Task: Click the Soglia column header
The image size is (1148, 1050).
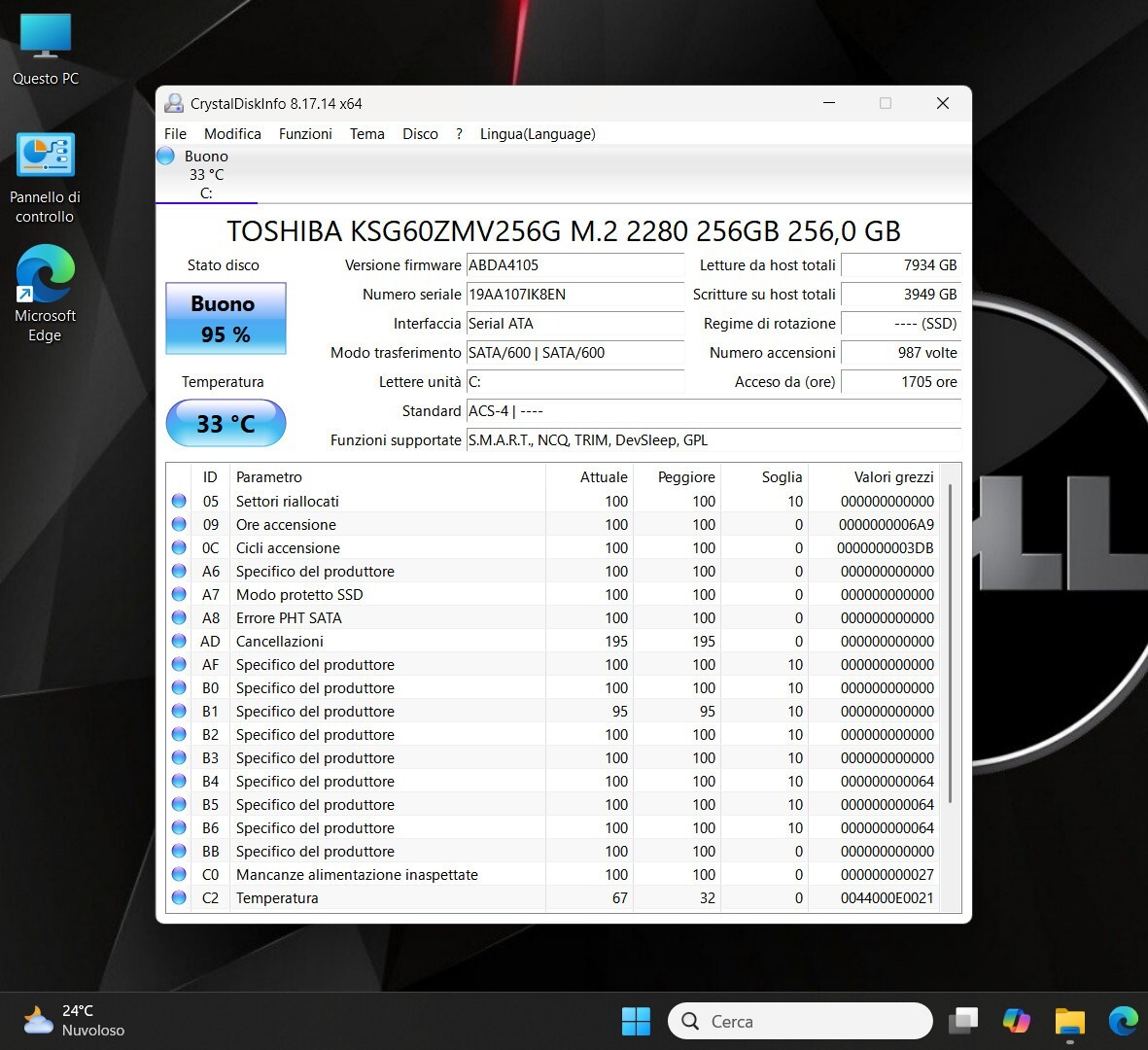Action: (x=764, y=476)
